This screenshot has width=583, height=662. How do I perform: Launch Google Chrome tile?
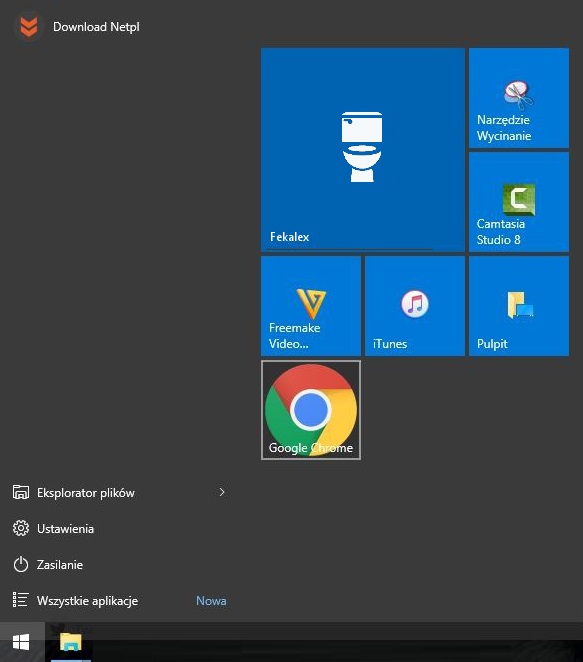pyautogui.click(x=311, y=410)
